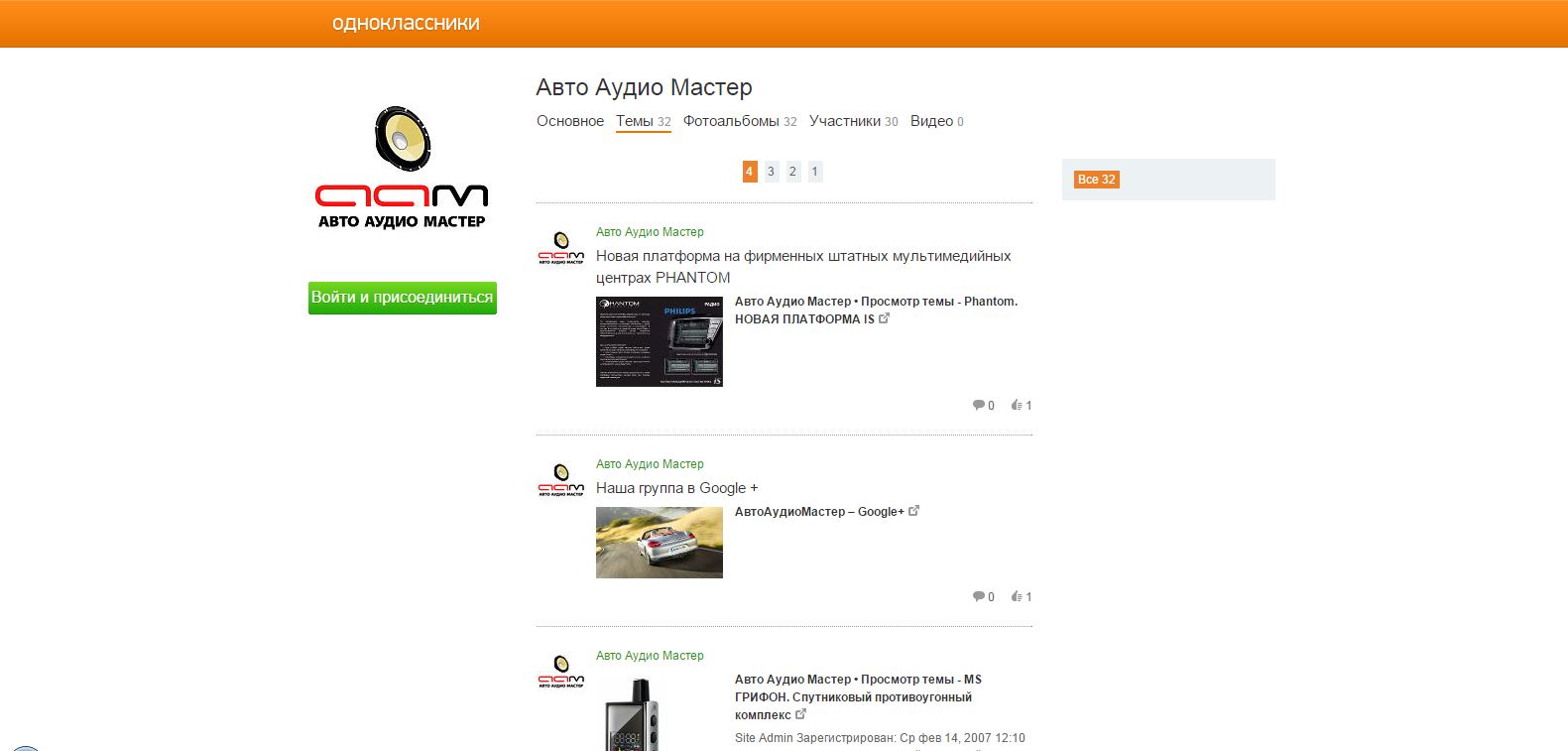1568x751 pixels.
Task: Click the Авто Аудио Мастер group logo image
Action: click(402, 167)
